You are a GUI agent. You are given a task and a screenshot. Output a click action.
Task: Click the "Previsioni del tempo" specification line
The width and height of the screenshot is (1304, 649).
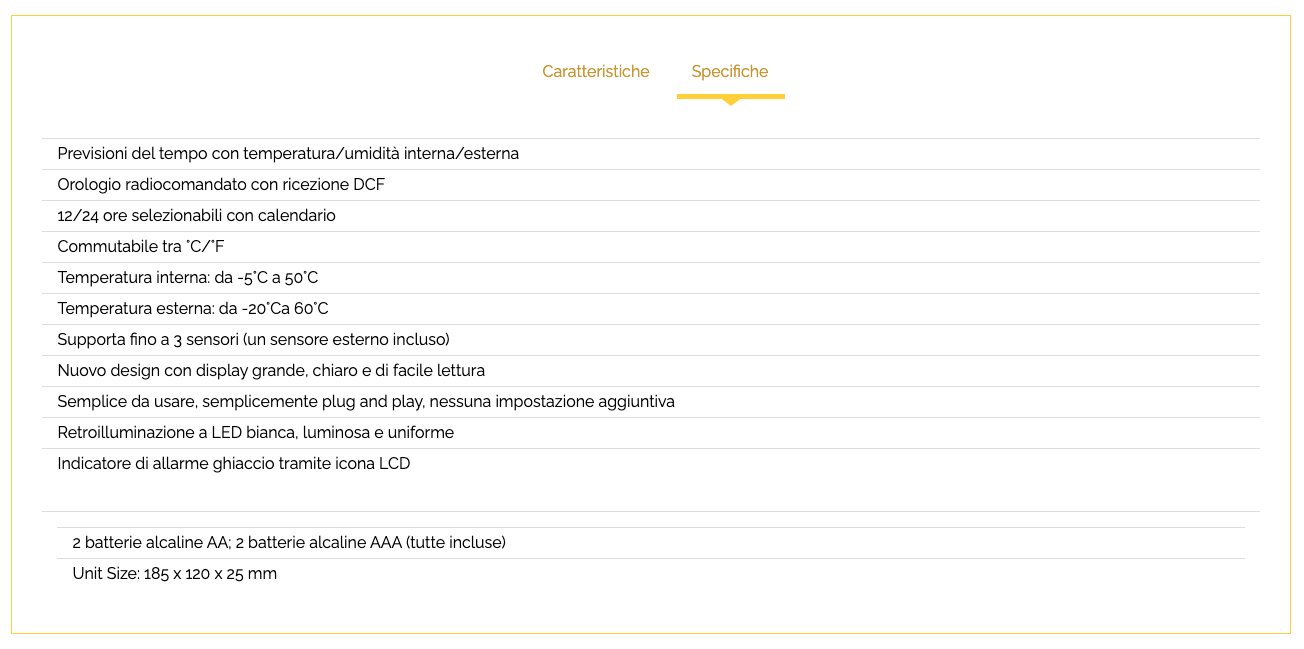pyautogui.click(x=288, y=154)
